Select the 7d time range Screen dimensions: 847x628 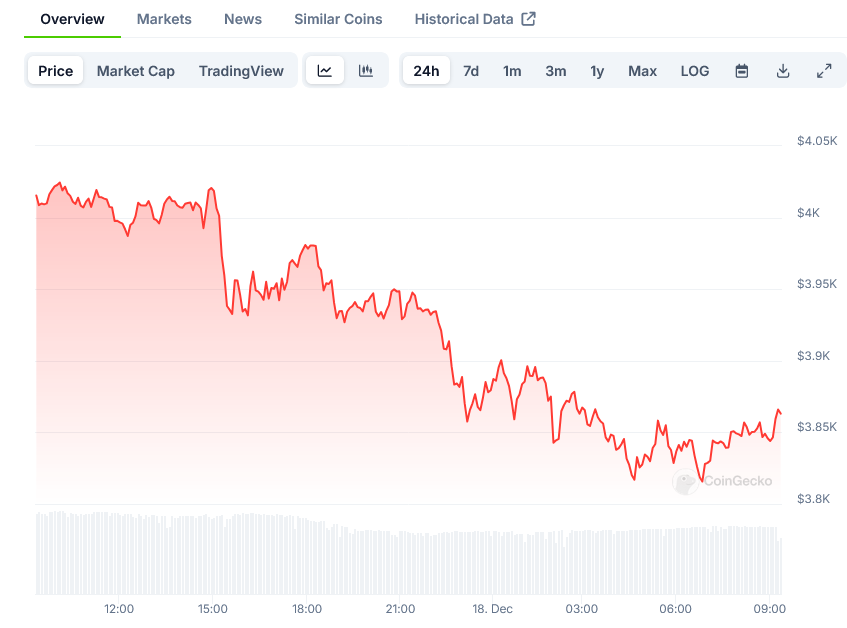pos(471,71)
